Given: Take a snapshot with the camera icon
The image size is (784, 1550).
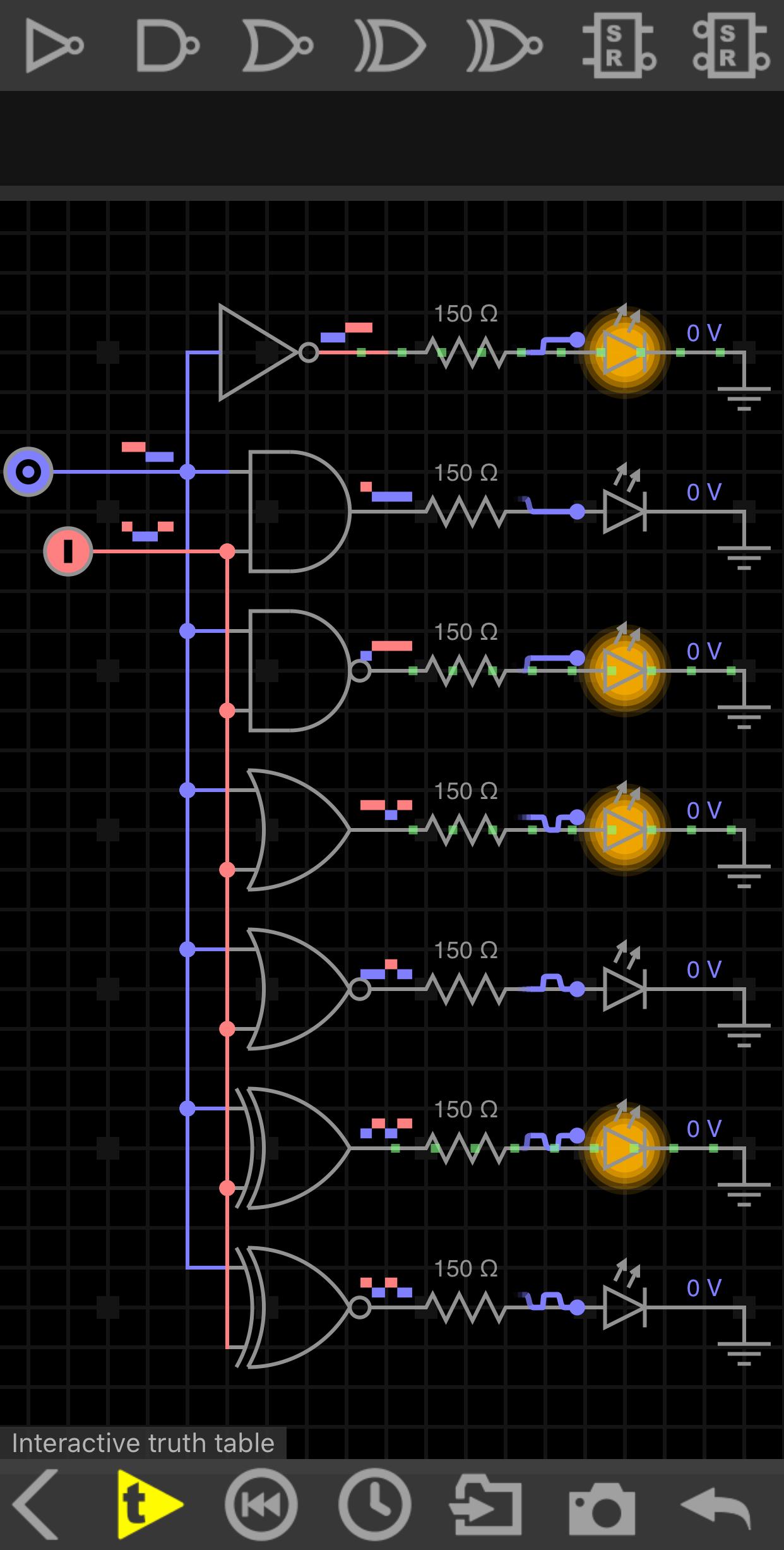Looking at the screenshot, I should coord(602,1508).
